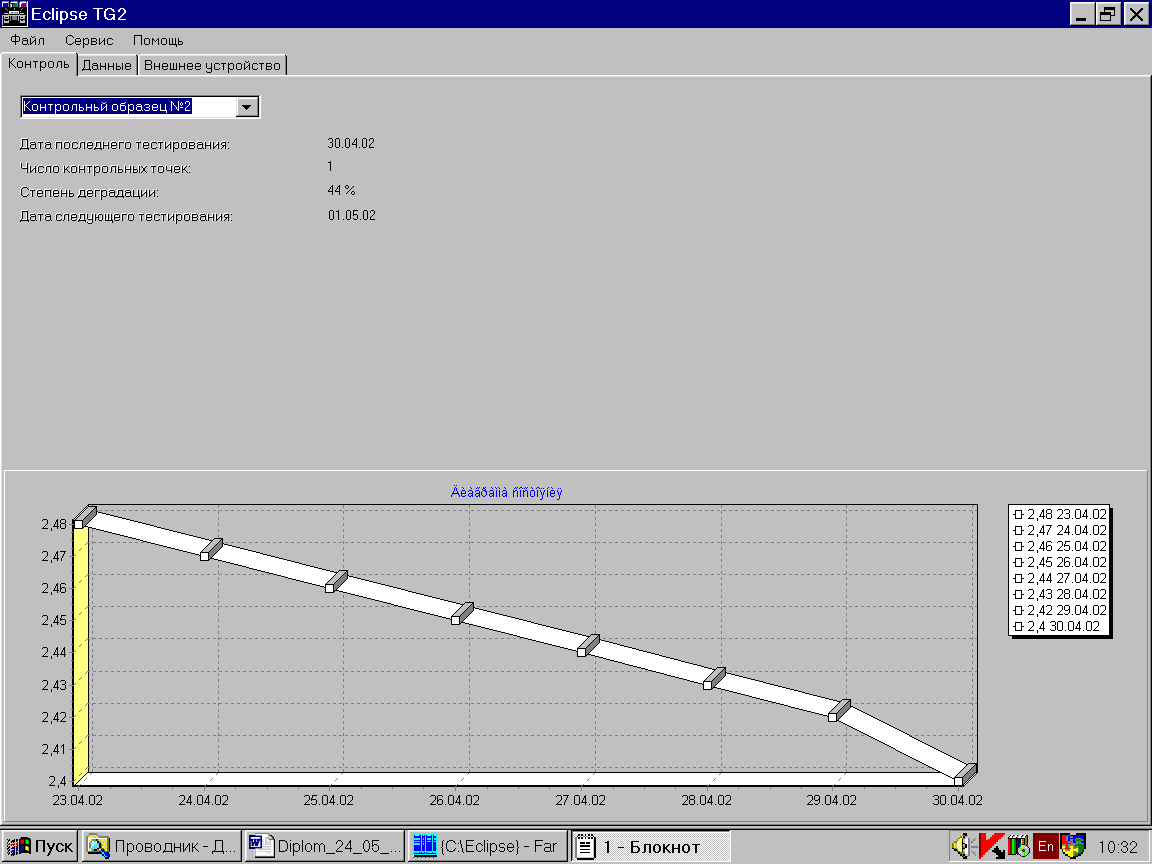
Task: Click the Eclipse TG2 title bar icon
Action: point(14,14)
